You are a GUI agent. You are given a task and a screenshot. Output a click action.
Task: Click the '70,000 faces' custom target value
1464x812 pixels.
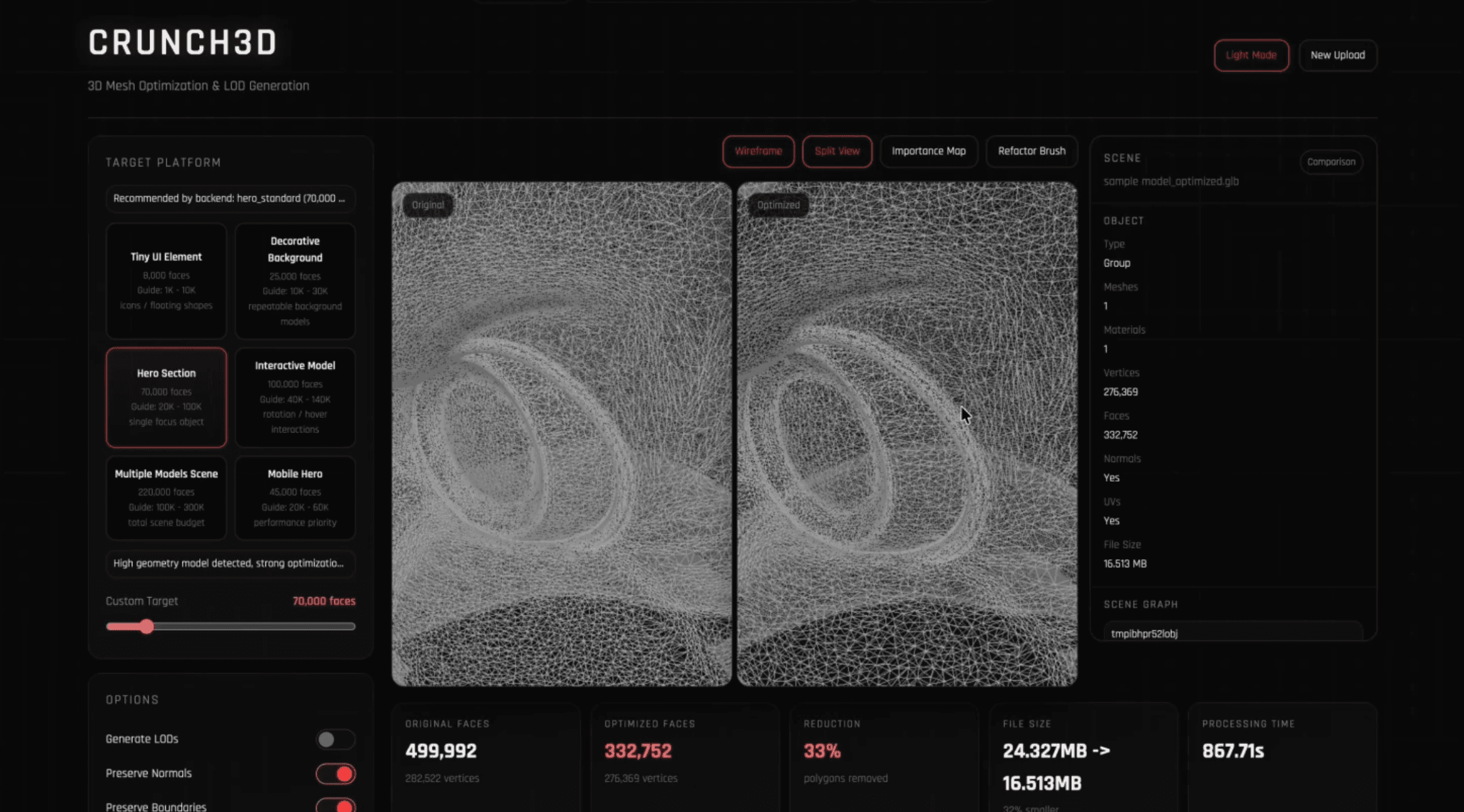pyautogui.click(x=323, y=601)
